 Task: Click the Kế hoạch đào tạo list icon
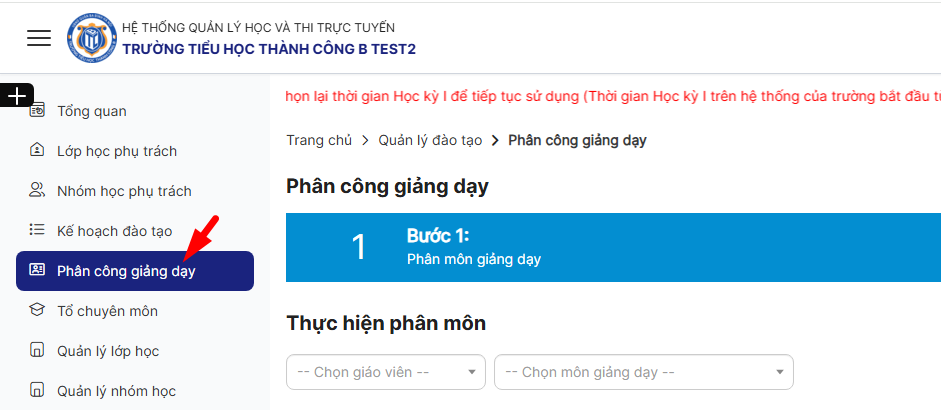(x=38, y=231)
